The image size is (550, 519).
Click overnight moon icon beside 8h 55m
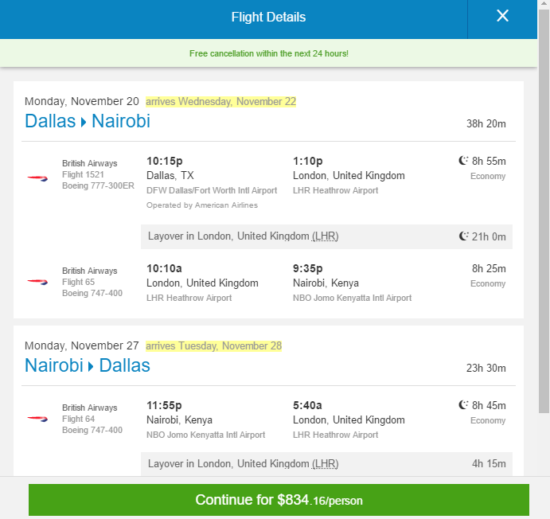[463, 161]
